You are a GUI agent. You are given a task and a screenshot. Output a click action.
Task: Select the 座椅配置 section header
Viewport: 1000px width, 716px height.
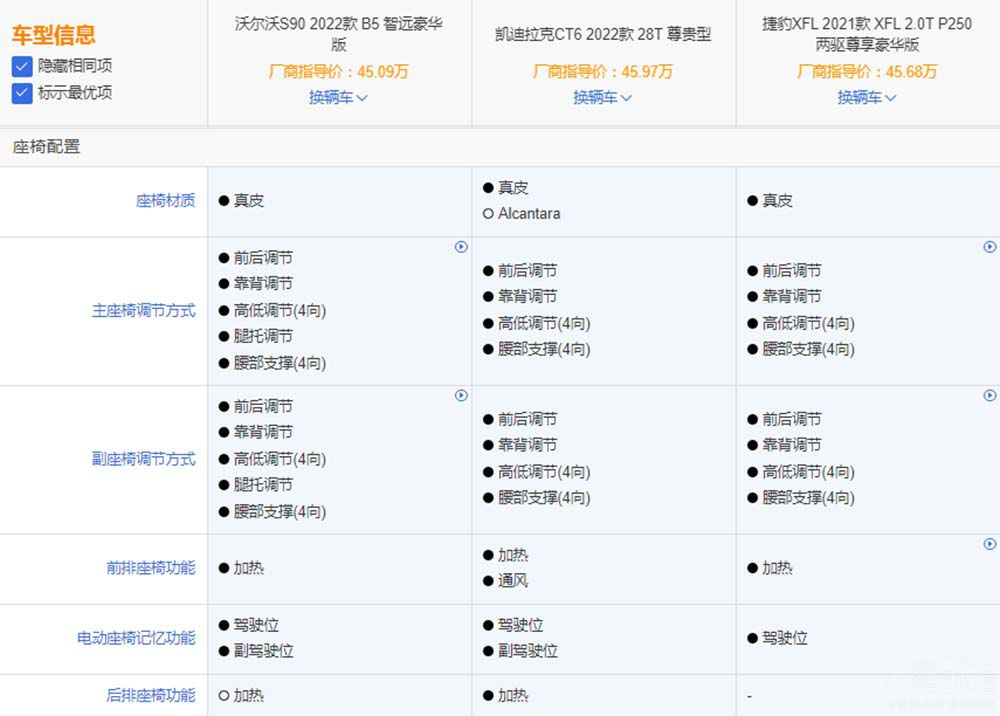(47, 147)
